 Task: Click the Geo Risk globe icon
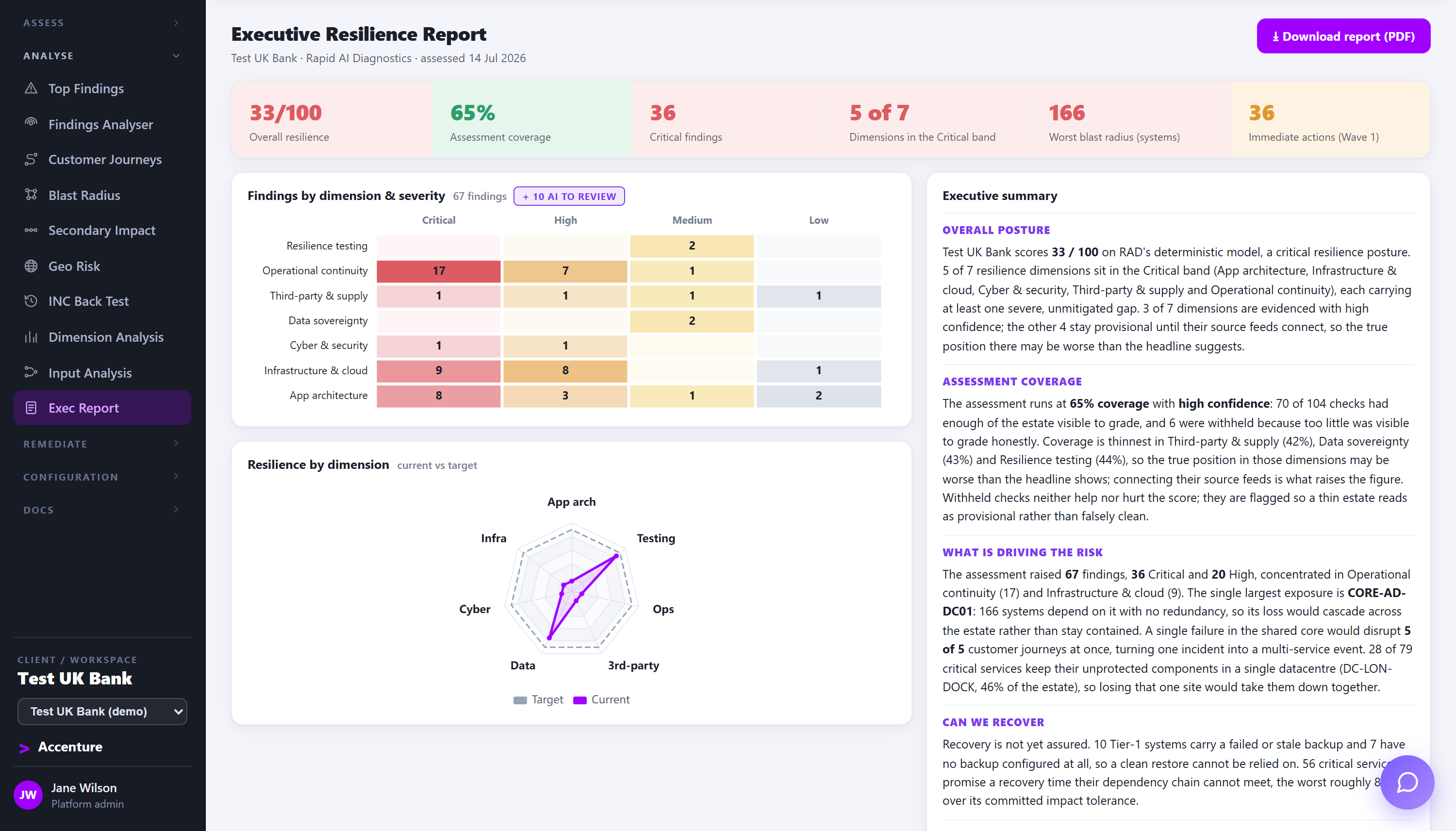click(x=31, y=266)
